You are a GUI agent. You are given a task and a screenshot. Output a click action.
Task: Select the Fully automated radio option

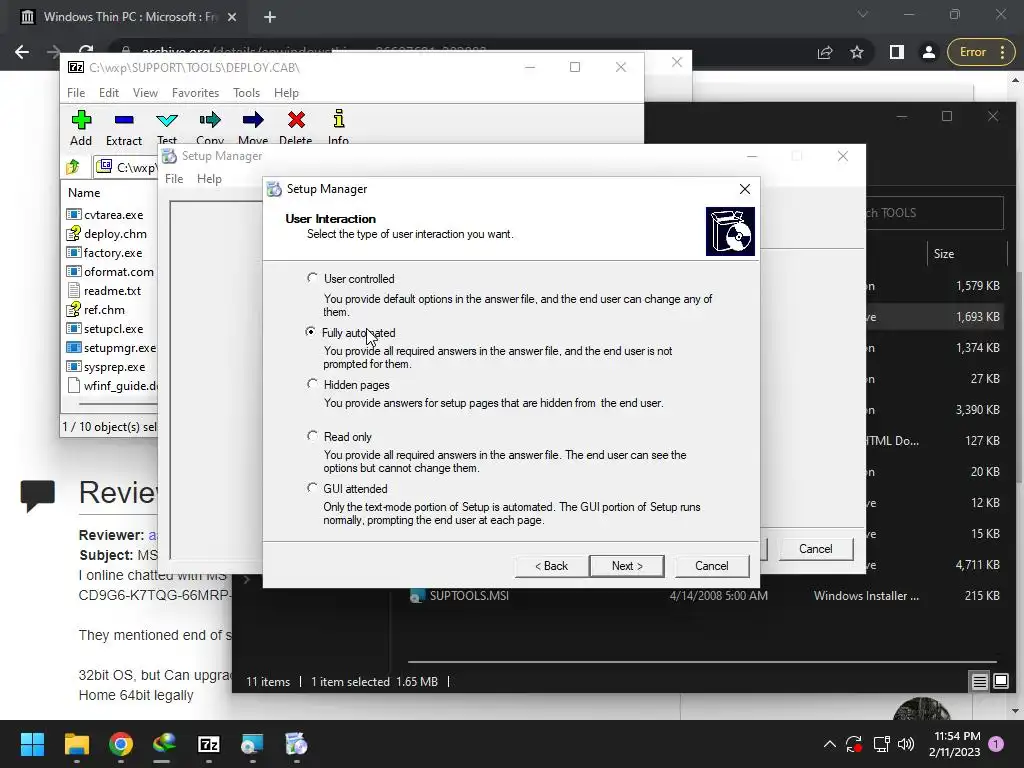point(311,332)
